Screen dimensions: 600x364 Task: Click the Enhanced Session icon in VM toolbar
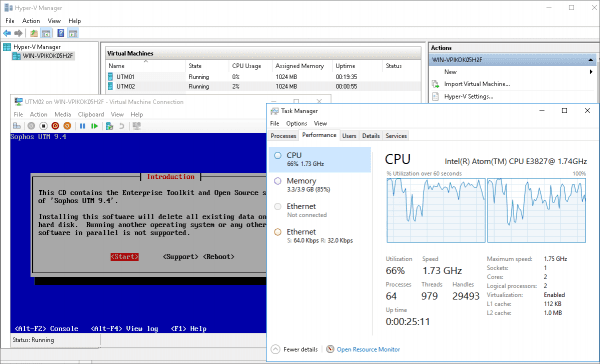pos(137,126)
